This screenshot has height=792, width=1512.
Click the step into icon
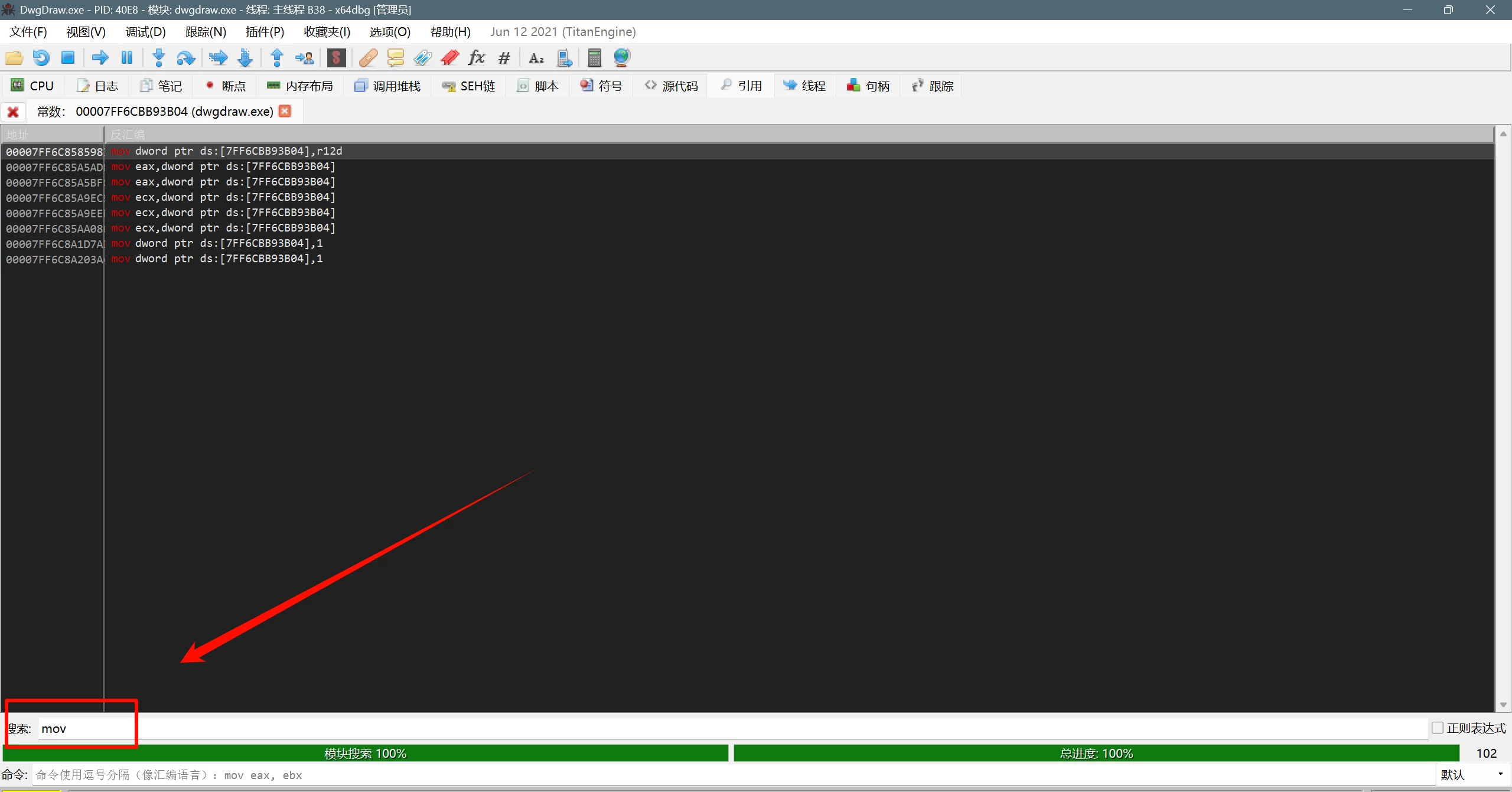(158, 58)
